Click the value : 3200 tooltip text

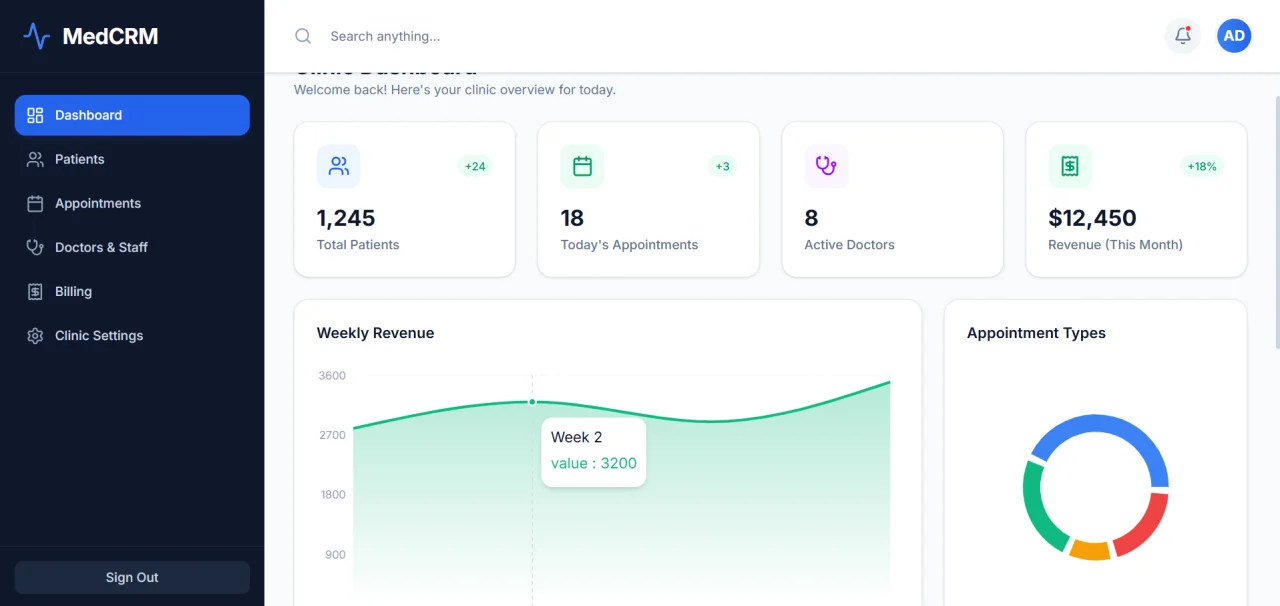[594, 463]
